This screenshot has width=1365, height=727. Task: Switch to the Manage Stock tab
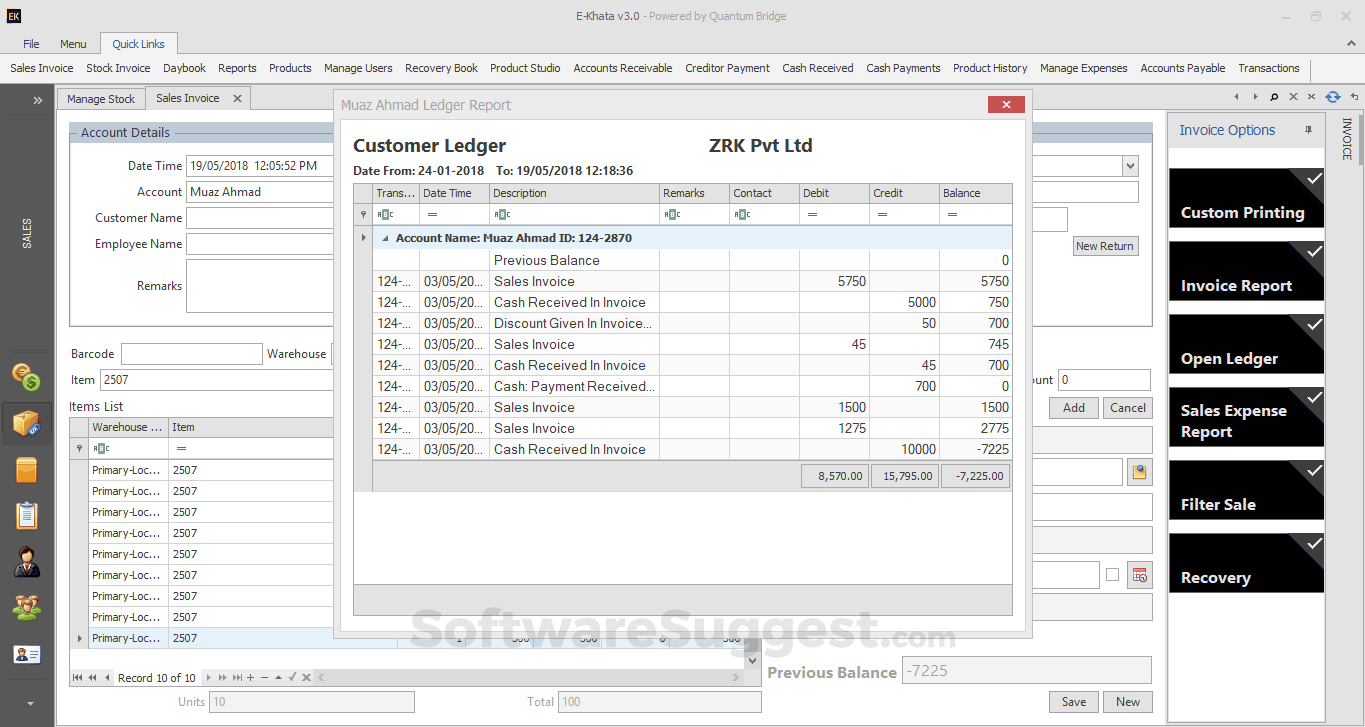(100, 98)
